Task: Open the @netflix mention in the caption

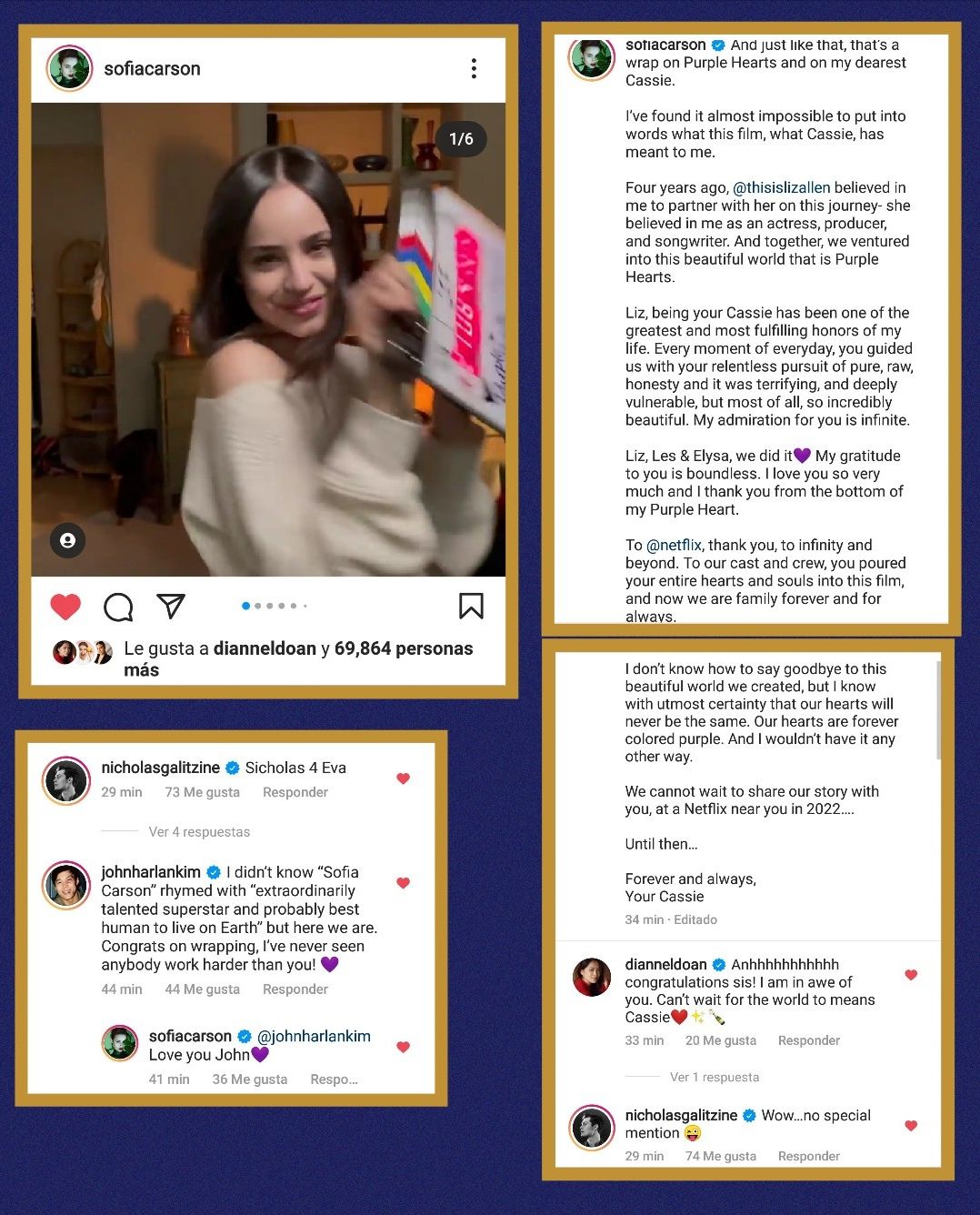Action: [674, 545]
